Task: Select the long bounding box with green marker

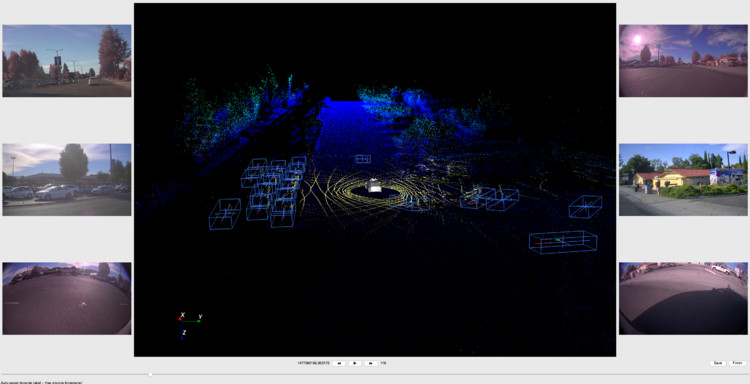Action: point(563,242)
